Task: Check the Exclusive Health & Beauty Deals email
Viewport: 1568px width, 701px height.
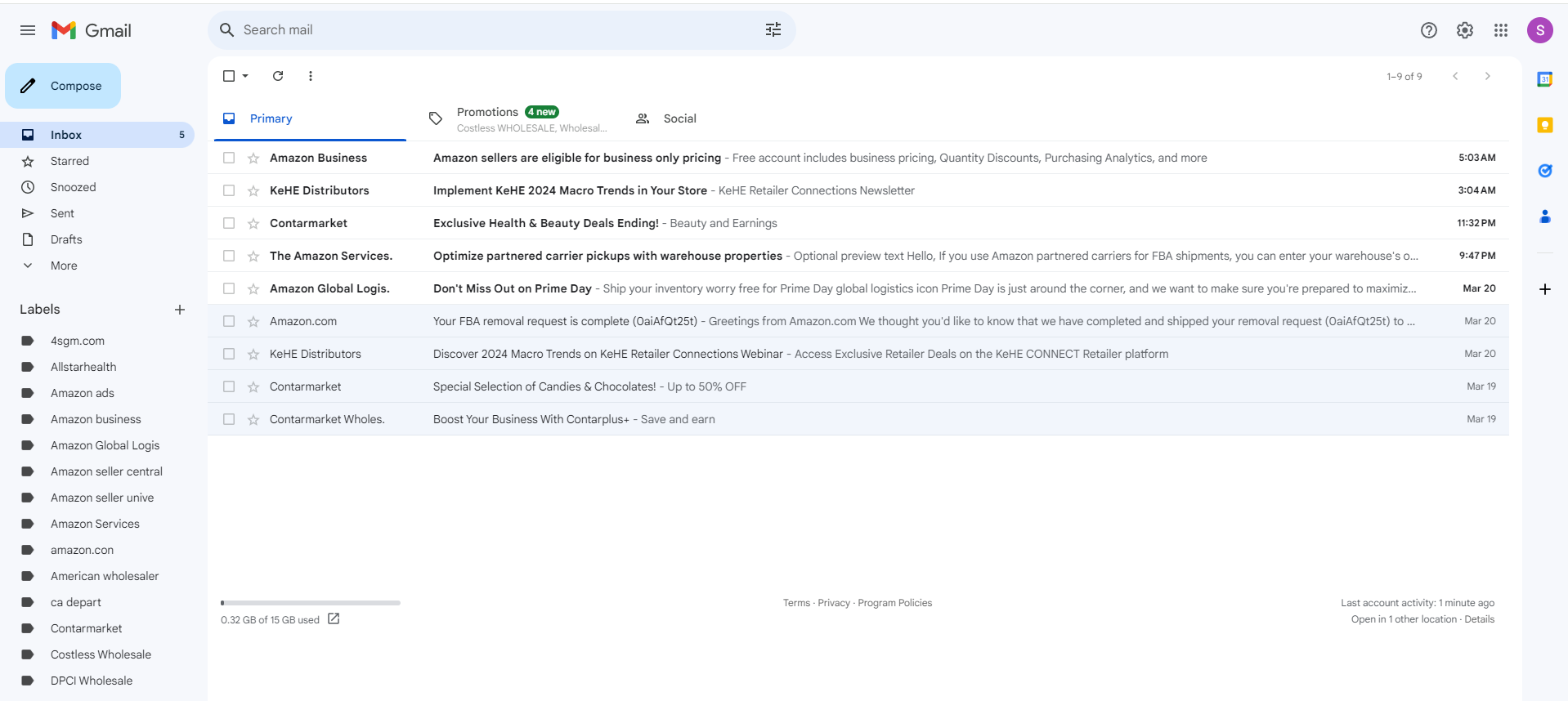Action: (x=229, y=223)
